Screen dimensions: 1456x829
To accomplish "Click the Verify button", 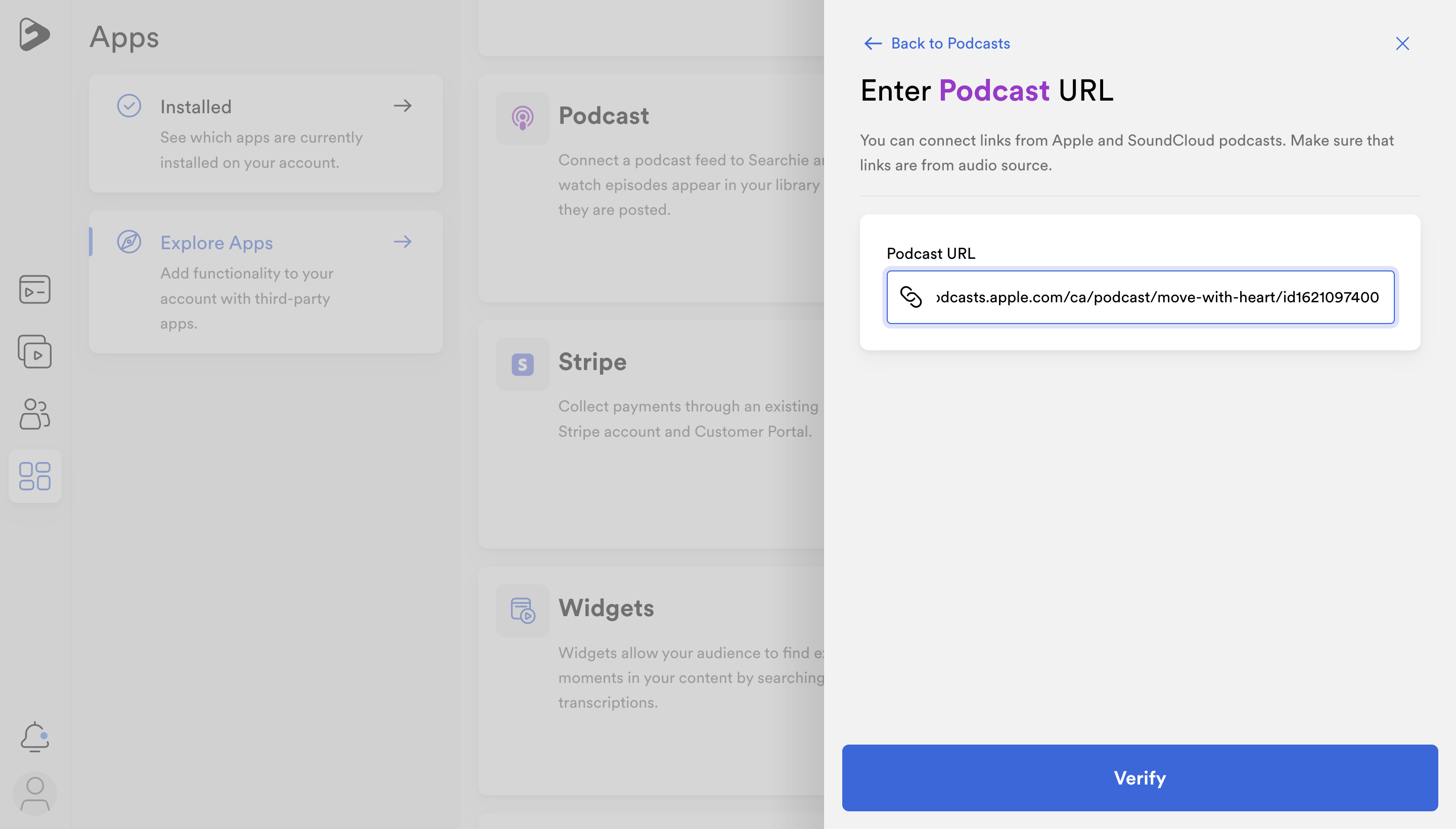I will click(1140, 778).
